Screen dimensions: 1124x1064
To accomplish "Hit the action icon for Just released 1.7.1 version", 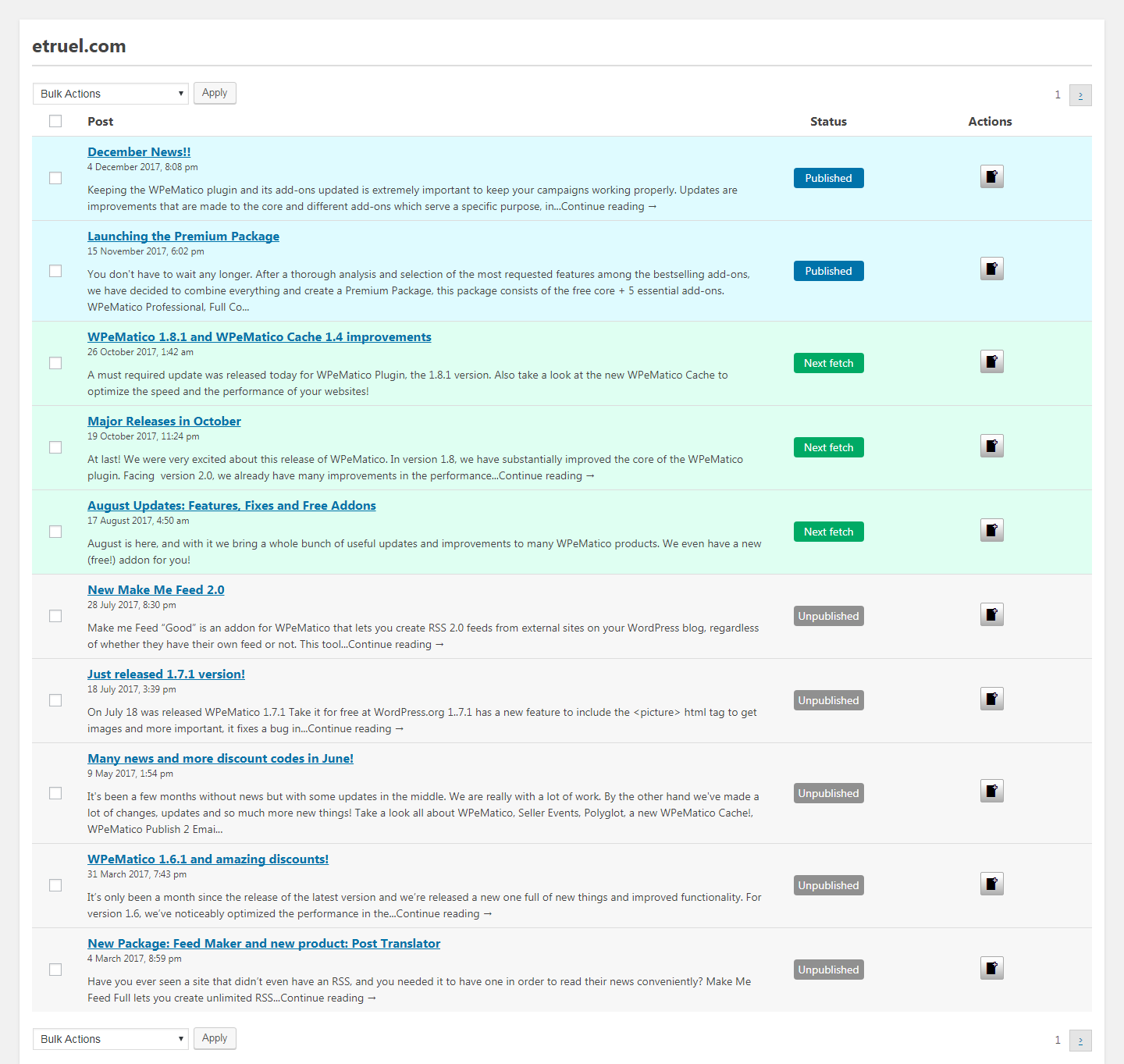I will pos(991,699).
